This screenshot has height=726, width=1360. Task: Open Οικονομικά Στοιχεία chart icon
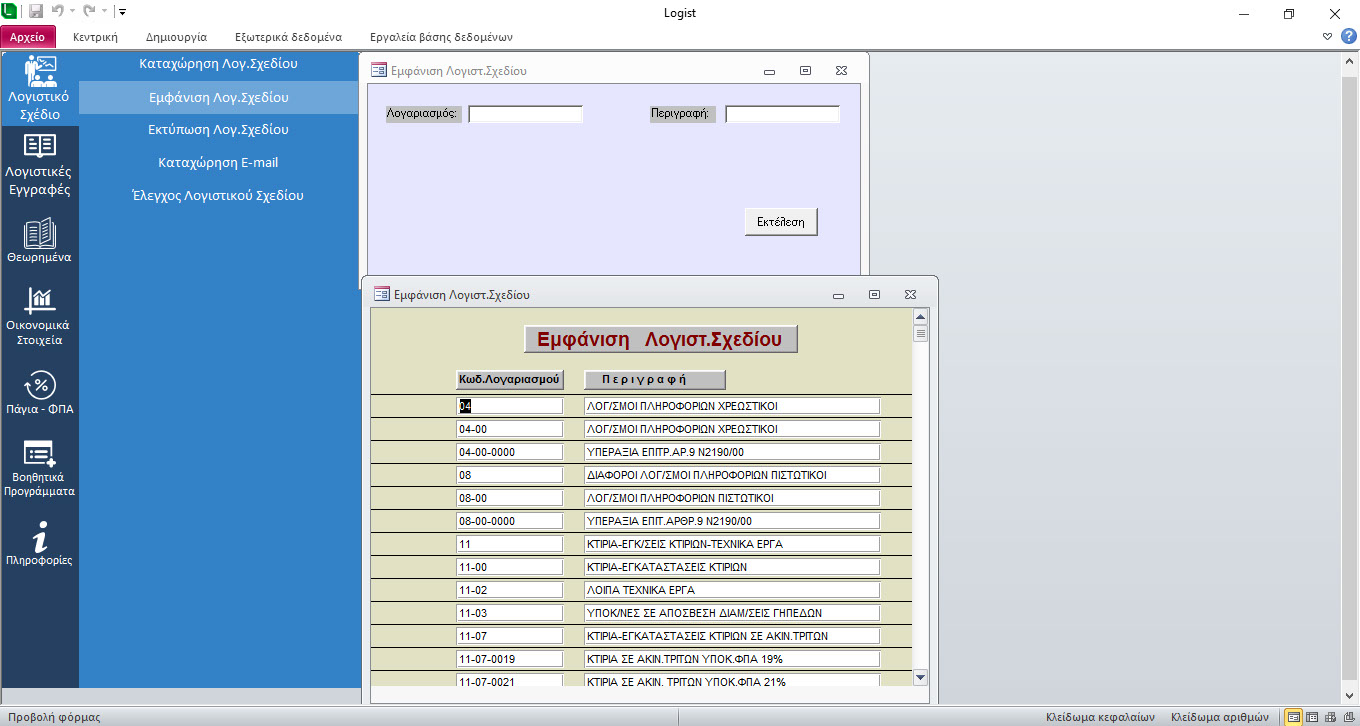point(39,299)
